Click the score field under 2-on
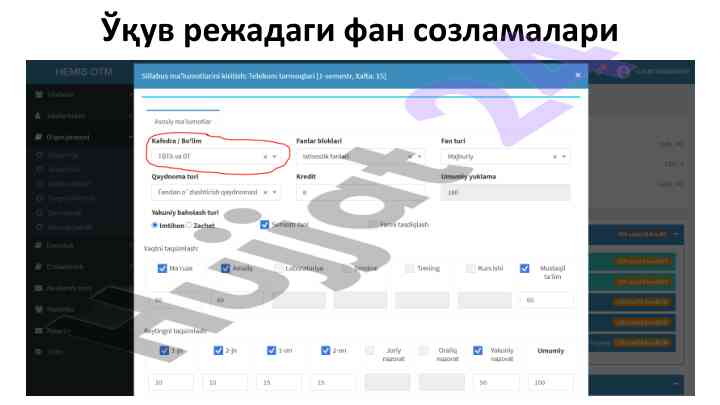This screenshot has width=720, height=405. [333, 382]
